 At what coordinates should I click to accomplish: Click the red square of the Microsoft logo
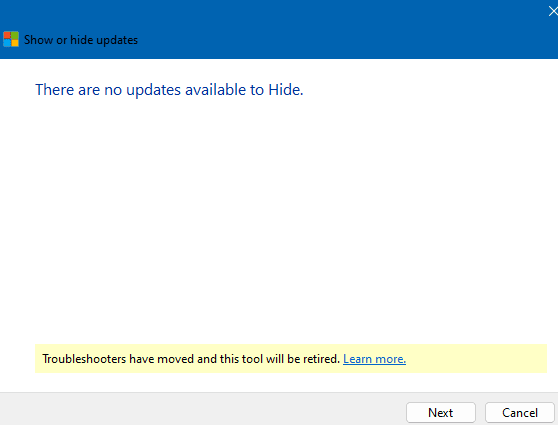7,35
